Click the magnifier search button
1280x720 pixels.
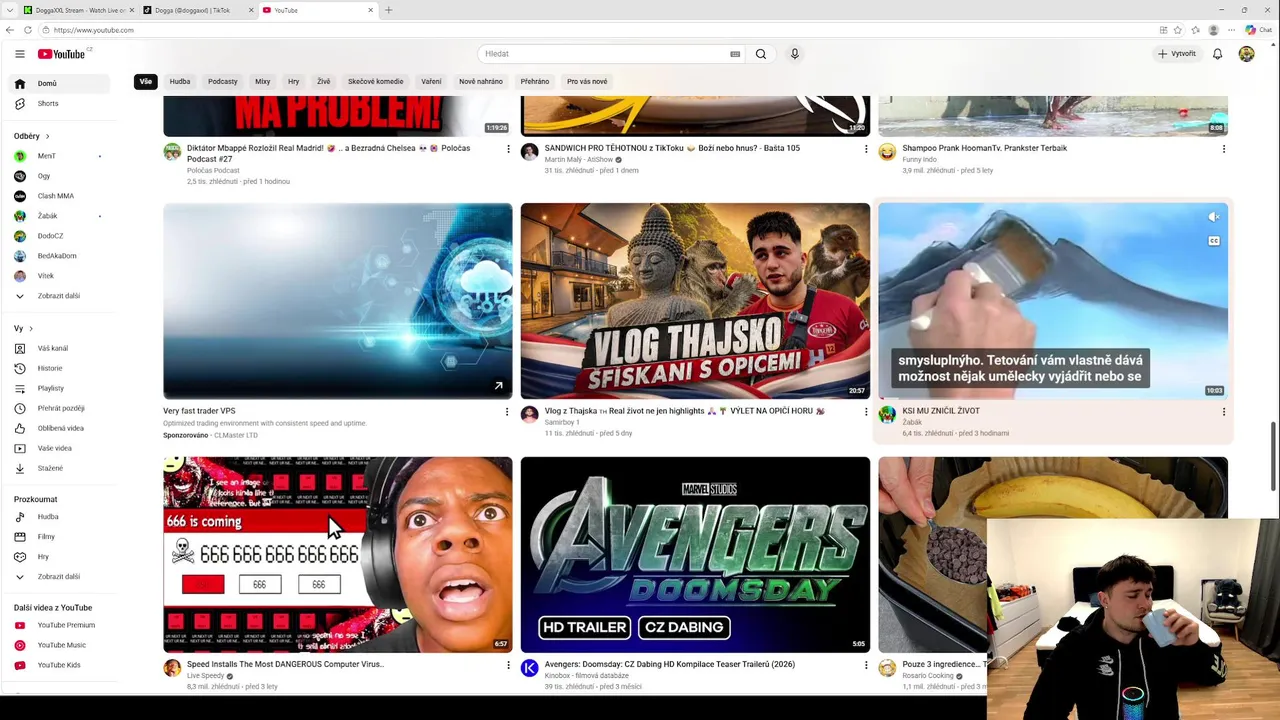point(761,54)
